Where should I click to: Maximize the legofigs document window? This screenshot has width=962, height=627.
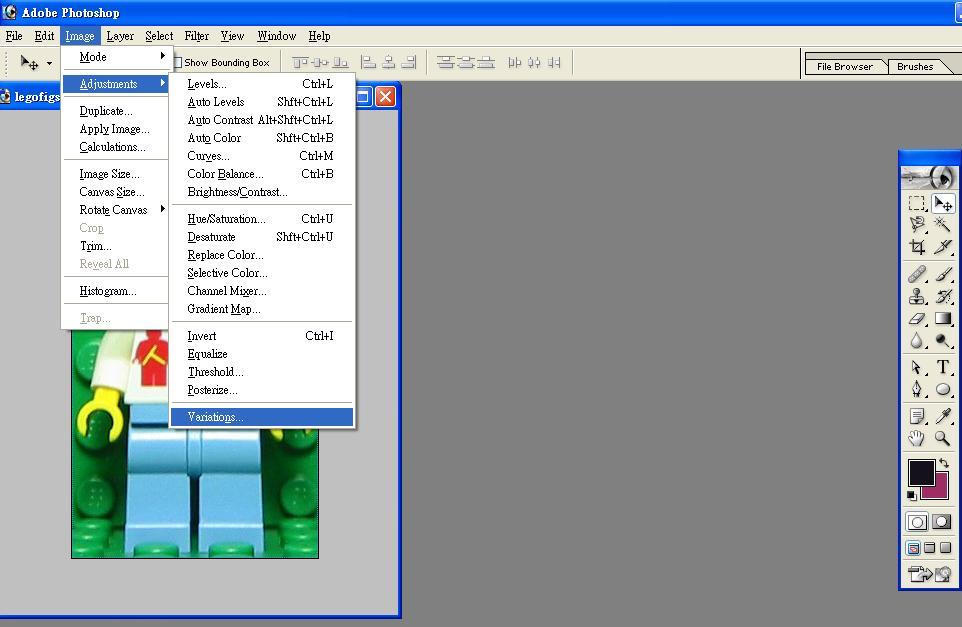tap(363, 96)
